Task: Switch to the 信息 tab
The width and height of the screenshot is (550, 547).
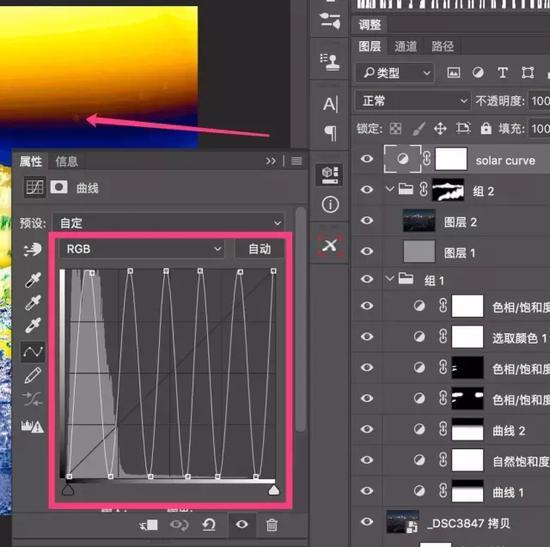Action: [67, 162]
